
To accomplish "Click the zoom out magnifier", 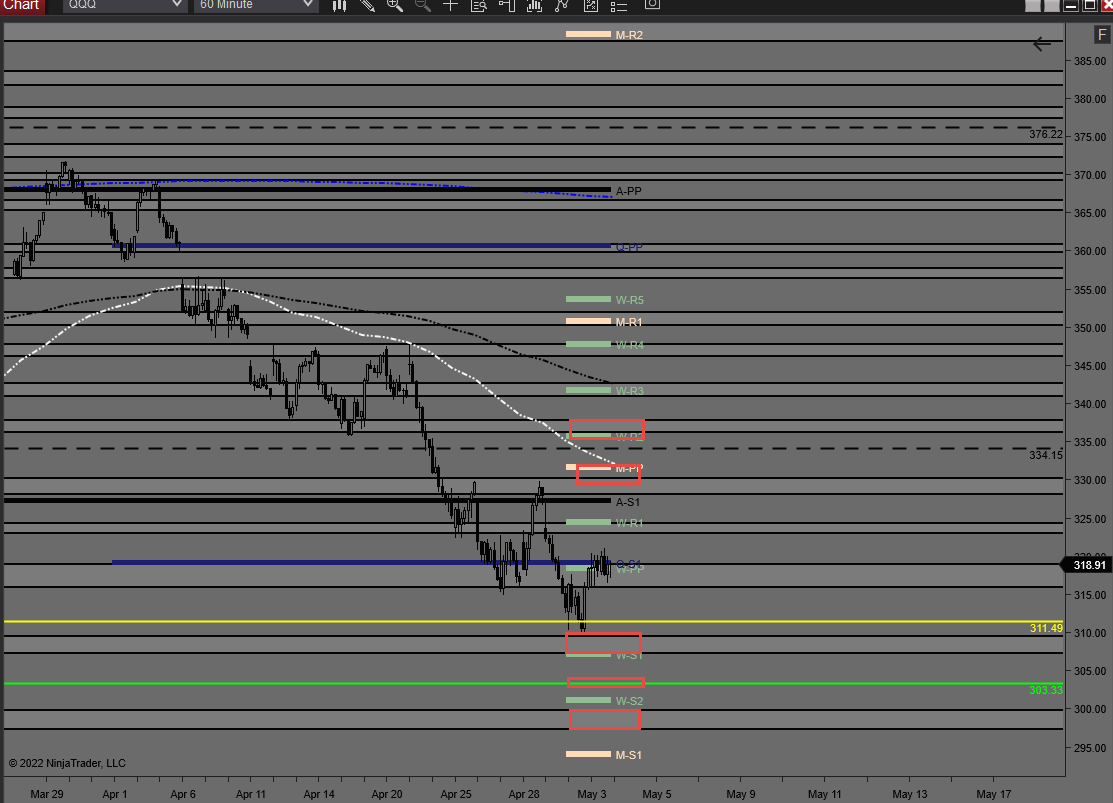I will [422, 5].
